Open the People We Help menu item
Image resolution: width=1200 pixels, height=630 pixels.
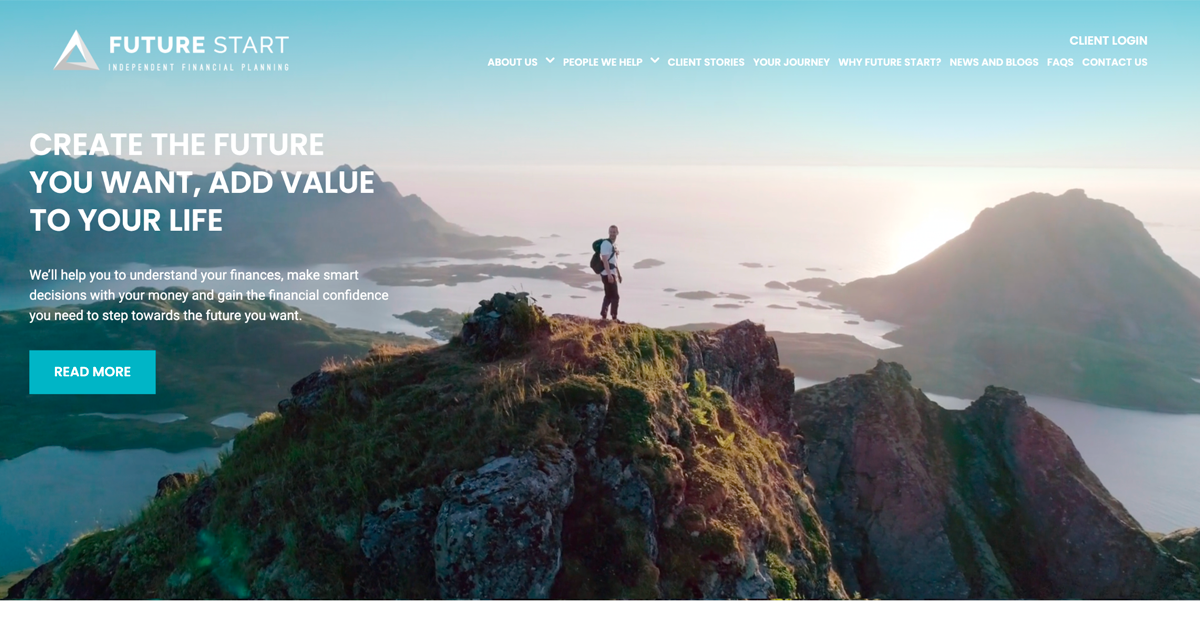[x=603, y=62]
